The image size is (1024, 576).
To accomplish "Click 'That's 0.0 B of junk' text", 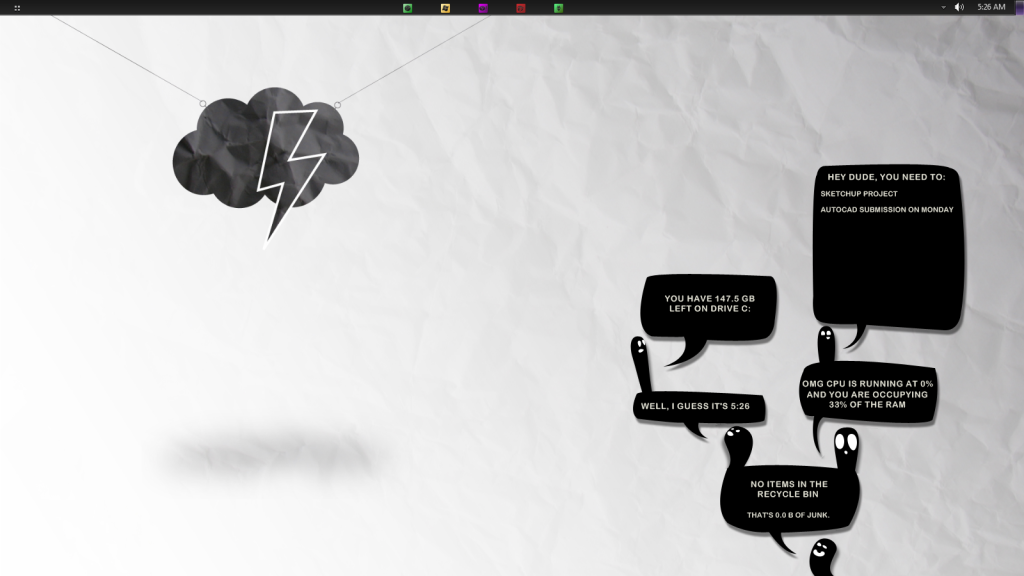I will (x=788, y=516).
